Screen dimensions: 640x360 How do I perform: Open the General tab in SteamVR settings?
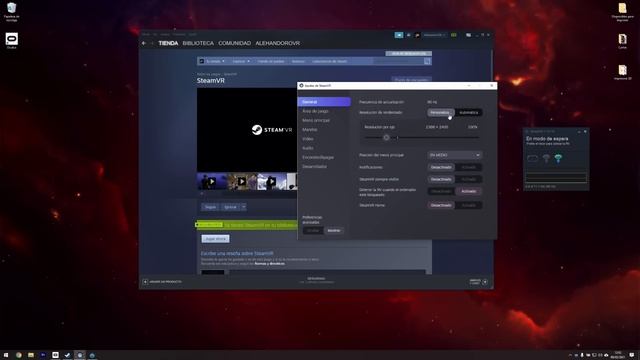pyautogui.click(x=324, y=102)
